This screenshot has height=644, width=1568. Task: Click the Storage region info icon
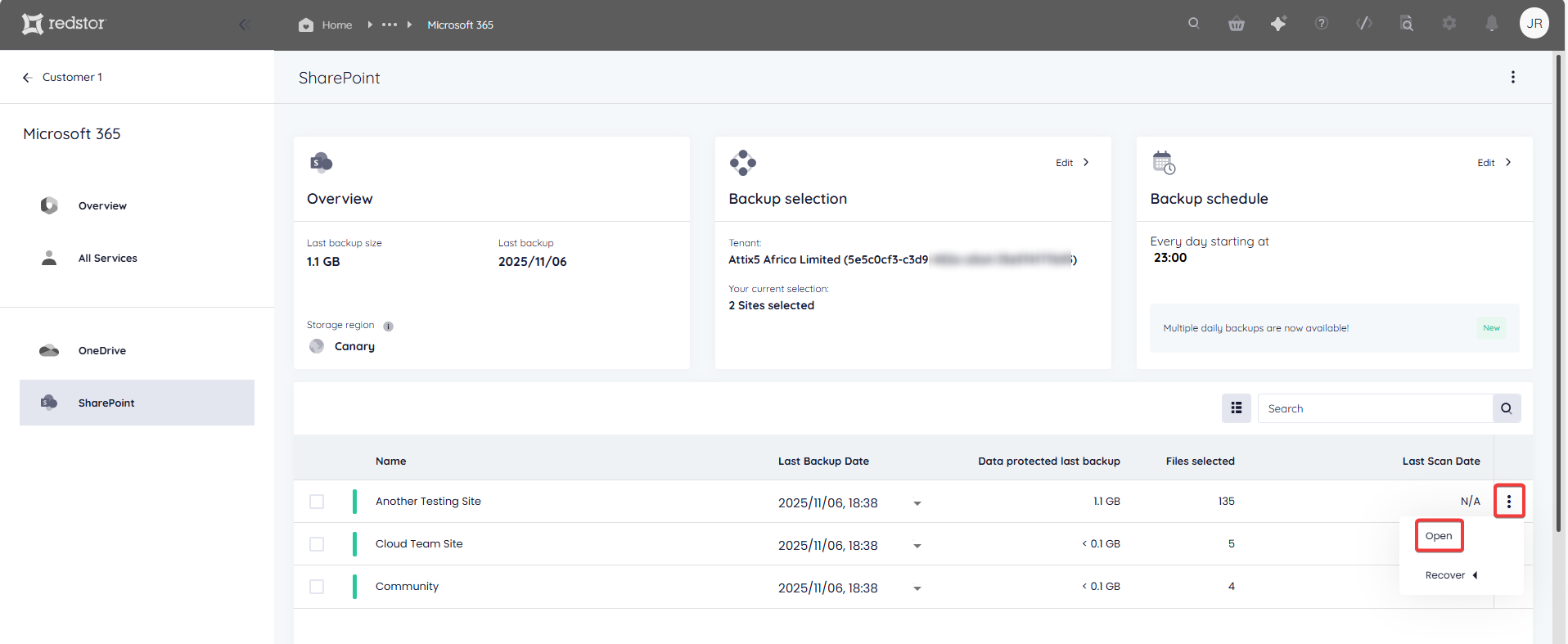tap(388, 326)
